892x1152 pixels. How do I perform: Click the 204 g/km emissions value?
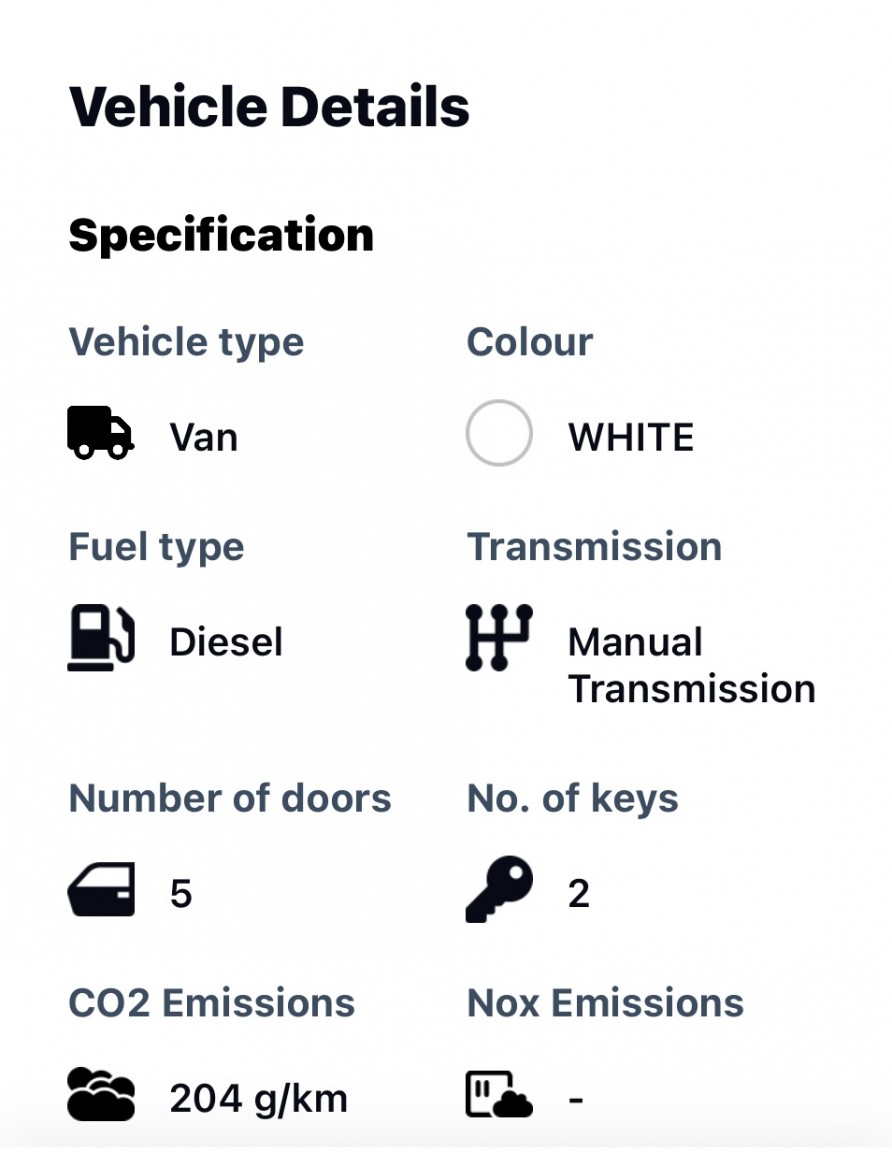pyautogui.click(x=258, y=1099)
